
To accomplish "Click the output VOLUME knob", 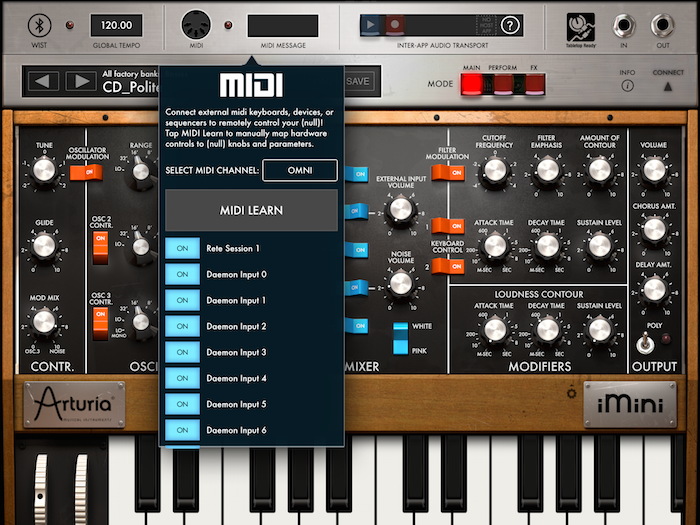I will 654,170.
